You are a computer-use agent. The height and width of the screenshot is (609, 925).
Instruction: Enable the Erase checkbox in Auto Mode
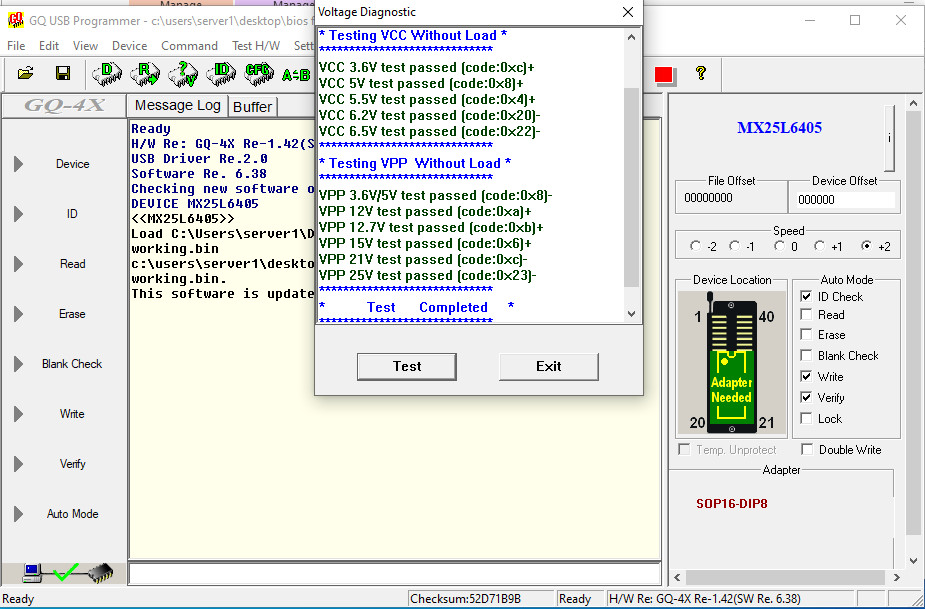[807, 335]
